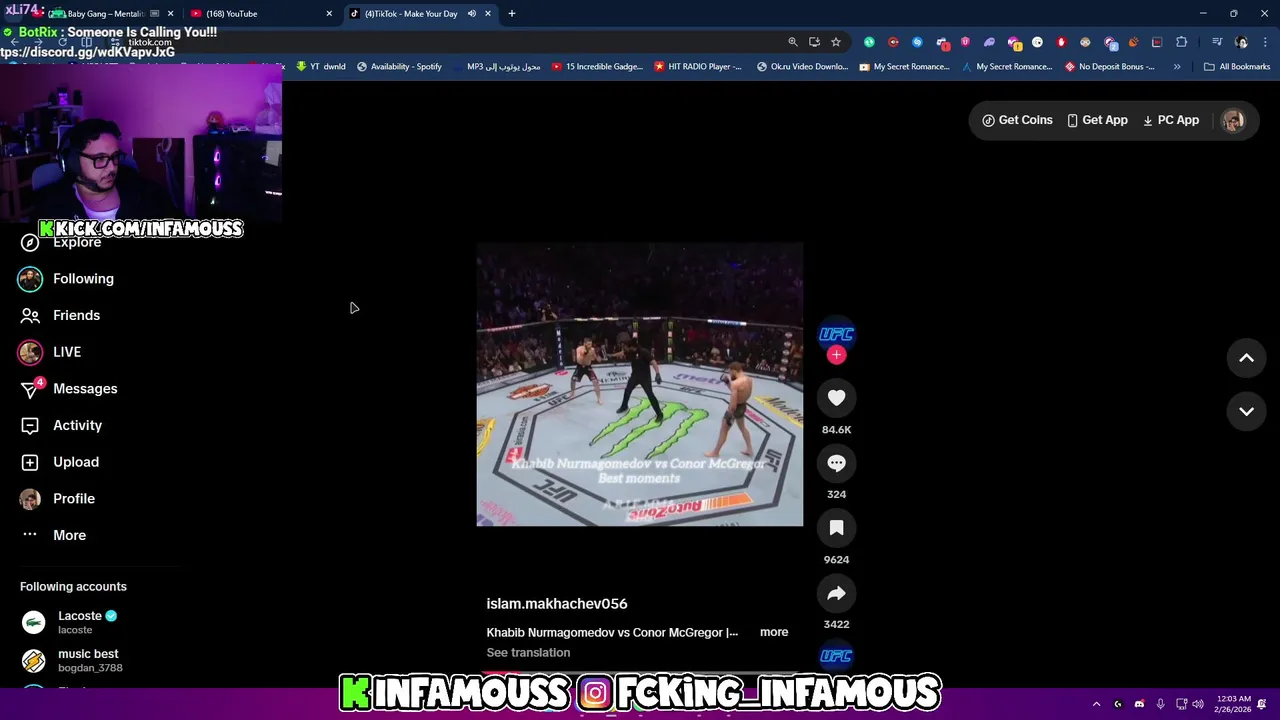Open the All Bookmarks folder
This screenshot has height=720, width=1280.
click(1237, 67)
